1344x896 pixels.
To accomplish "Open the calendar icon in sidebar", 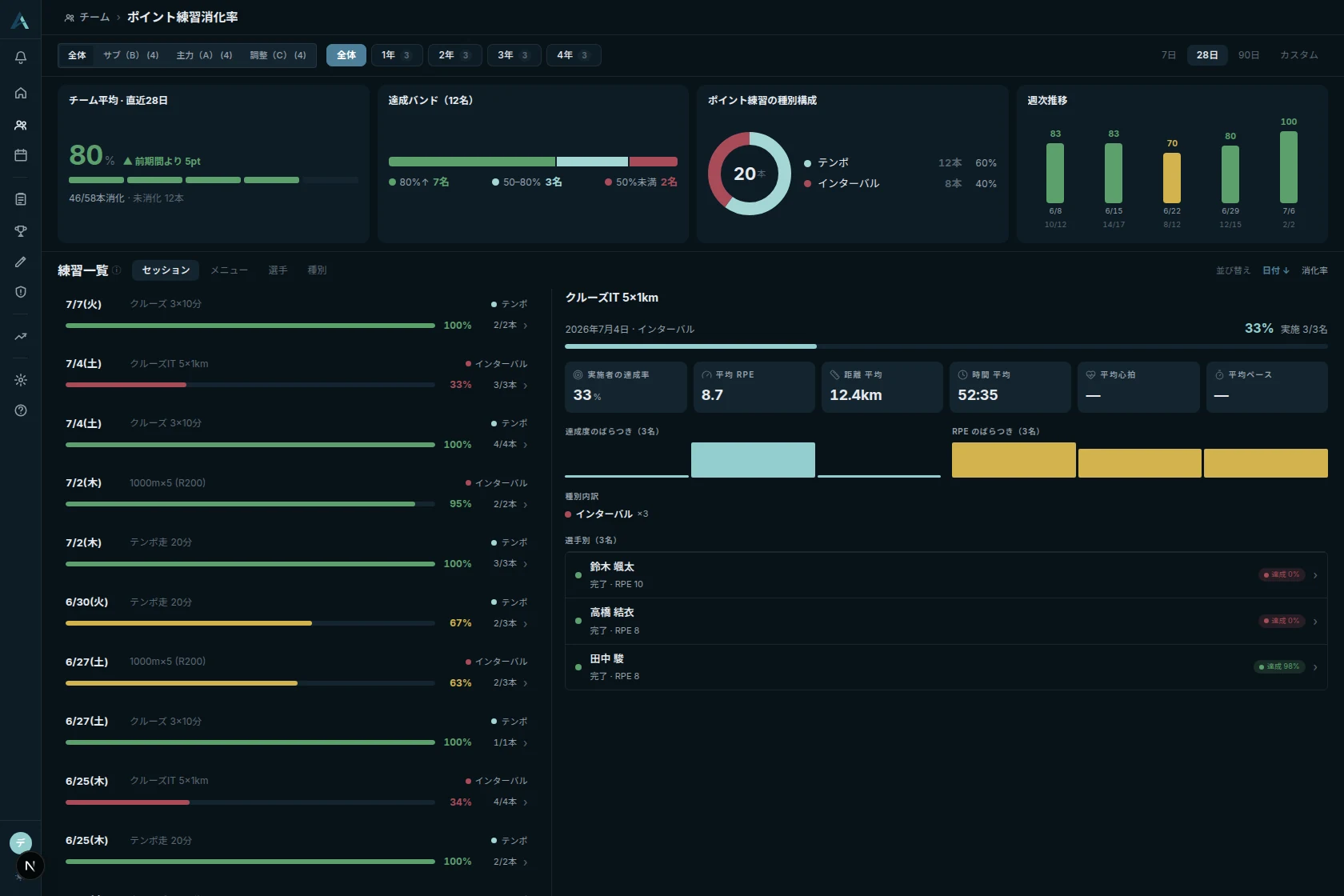I will (x=21, y=155).
